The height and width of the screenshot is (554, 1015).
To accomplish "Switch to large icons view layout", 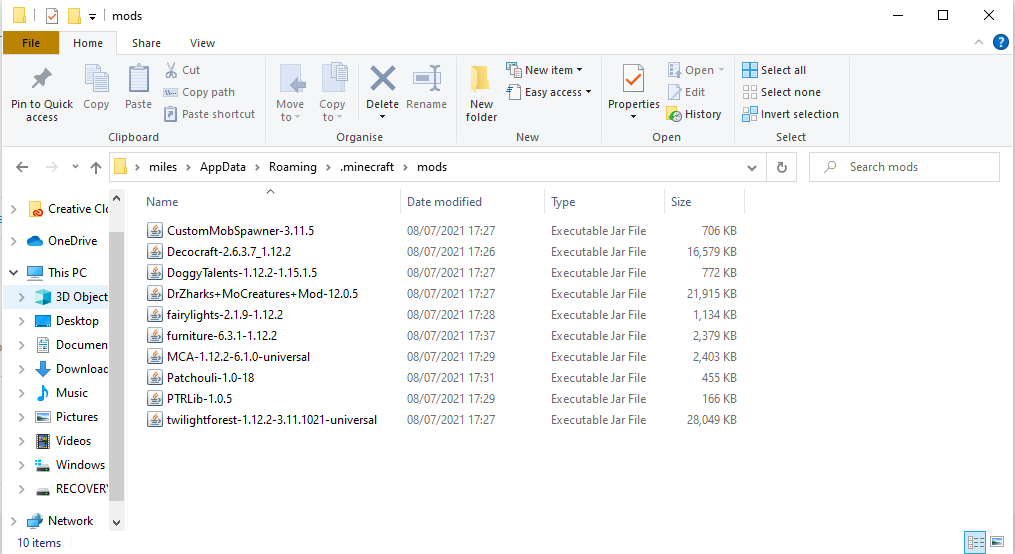I will pos(997,542).
